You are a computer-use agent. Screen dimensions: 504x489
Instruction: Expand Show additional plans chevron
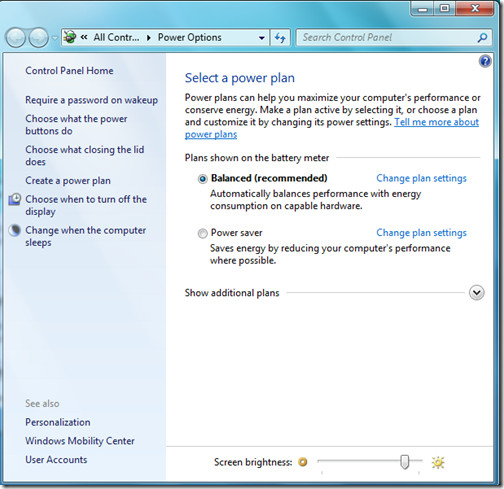tap(477, 293)
